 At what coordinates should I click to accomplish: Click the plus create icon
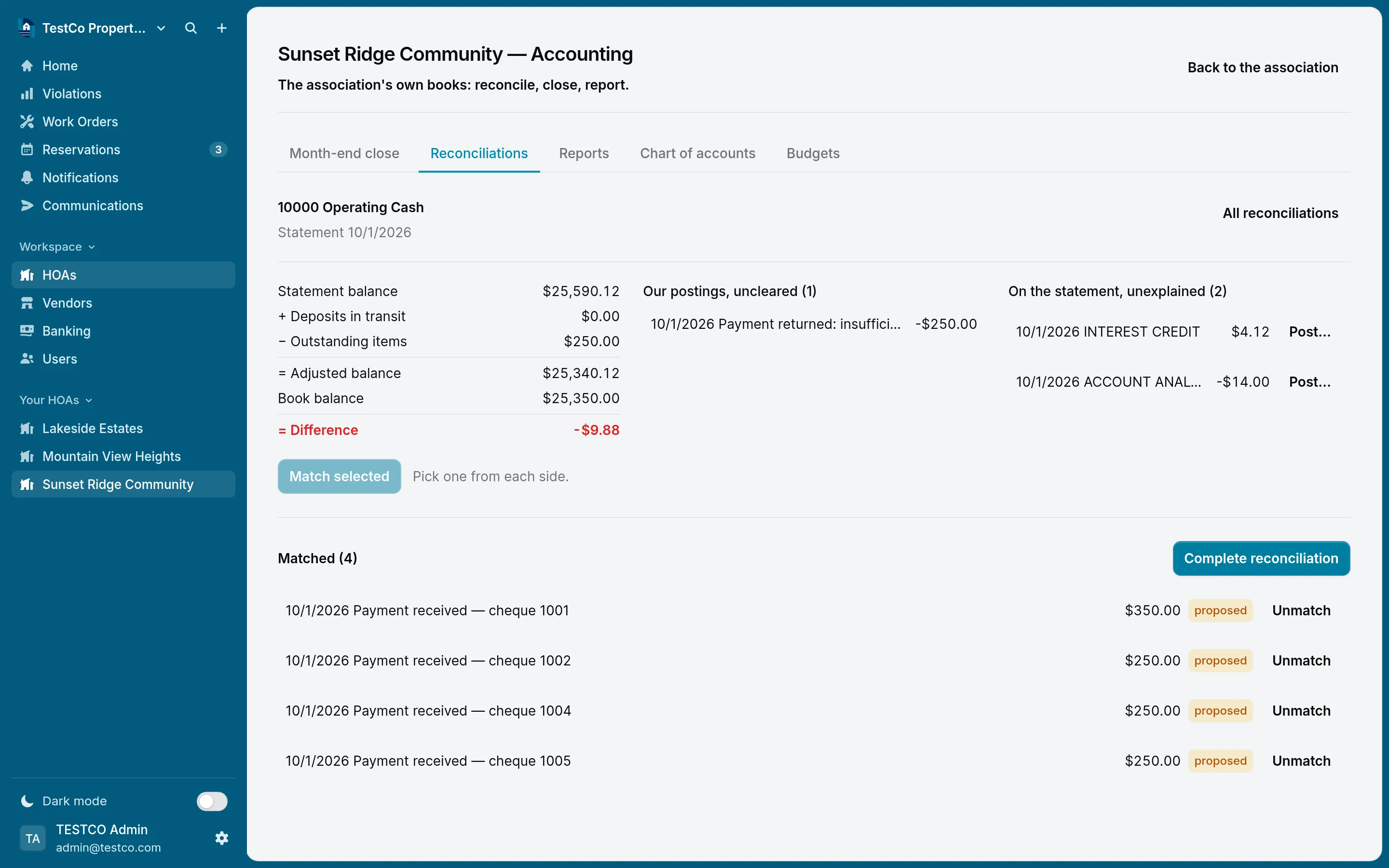pos(221,28)
